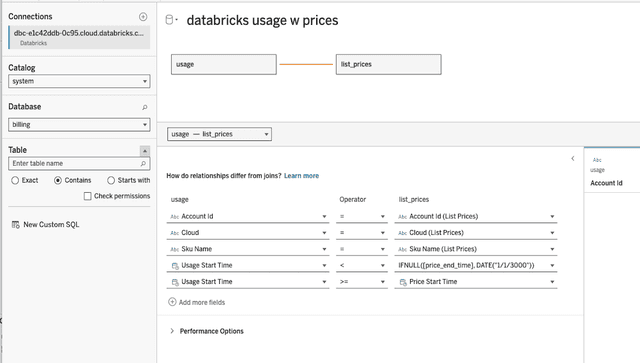
Task: Open the Database billing dropdown
Action: click(79, 125)
